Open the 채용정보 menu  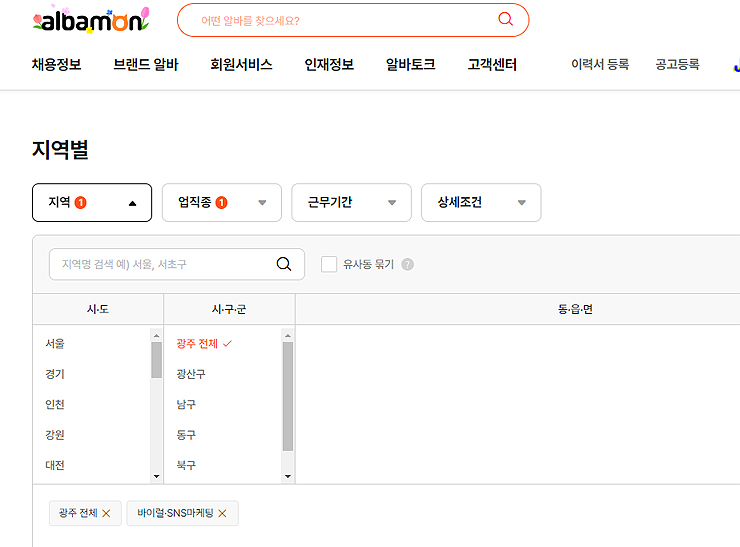[57, 64]
